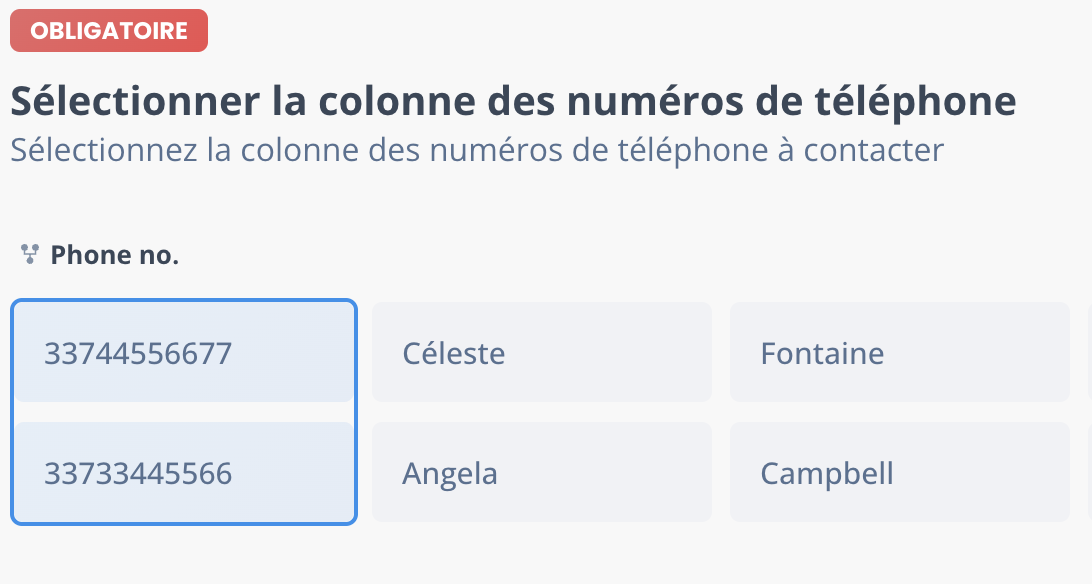Select the cell with number 33733445566
The width and height of the screenshot is (1092, 584).
click(184, 472)
